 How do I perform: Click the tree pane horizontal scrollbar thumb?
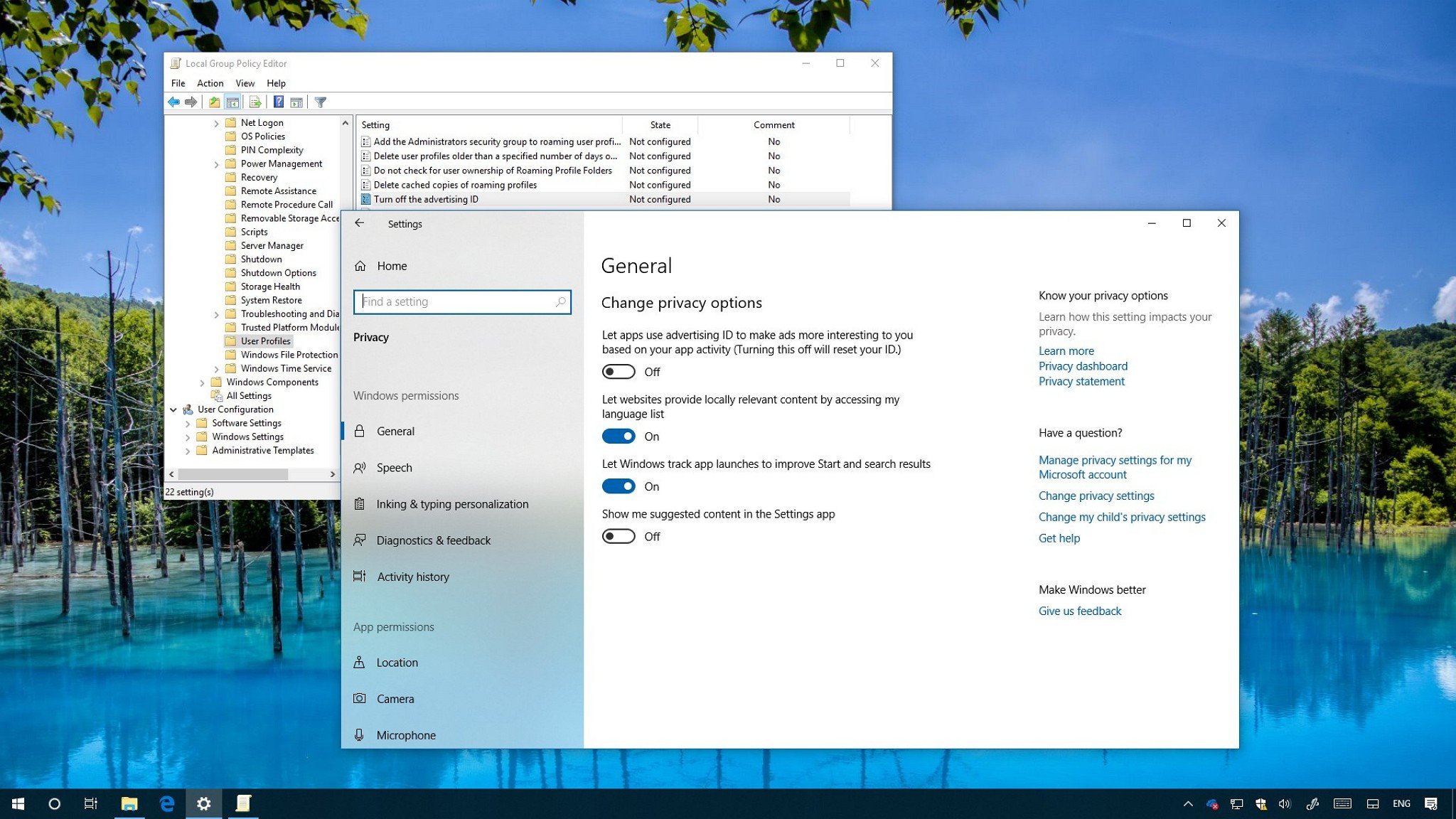[x=233, y=474]
